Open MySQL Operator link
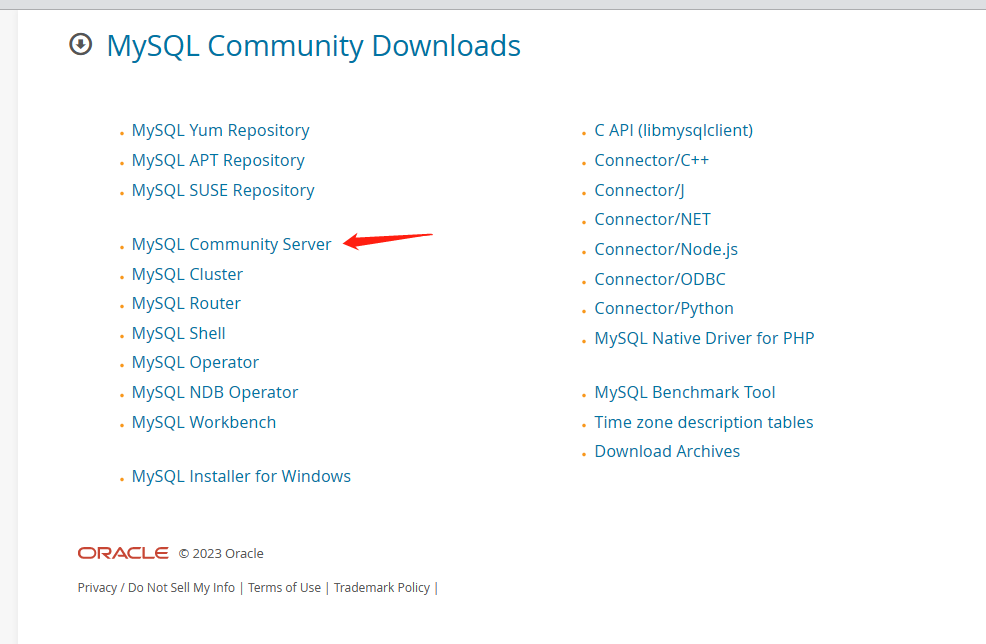 pyautogui.click(x=195, y=362)
